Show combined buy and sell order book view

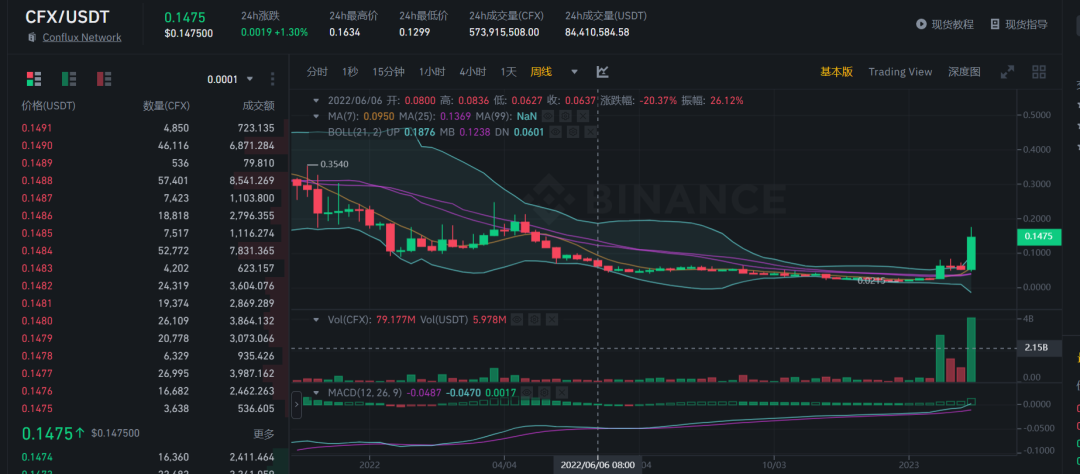(x=34, y=79)
